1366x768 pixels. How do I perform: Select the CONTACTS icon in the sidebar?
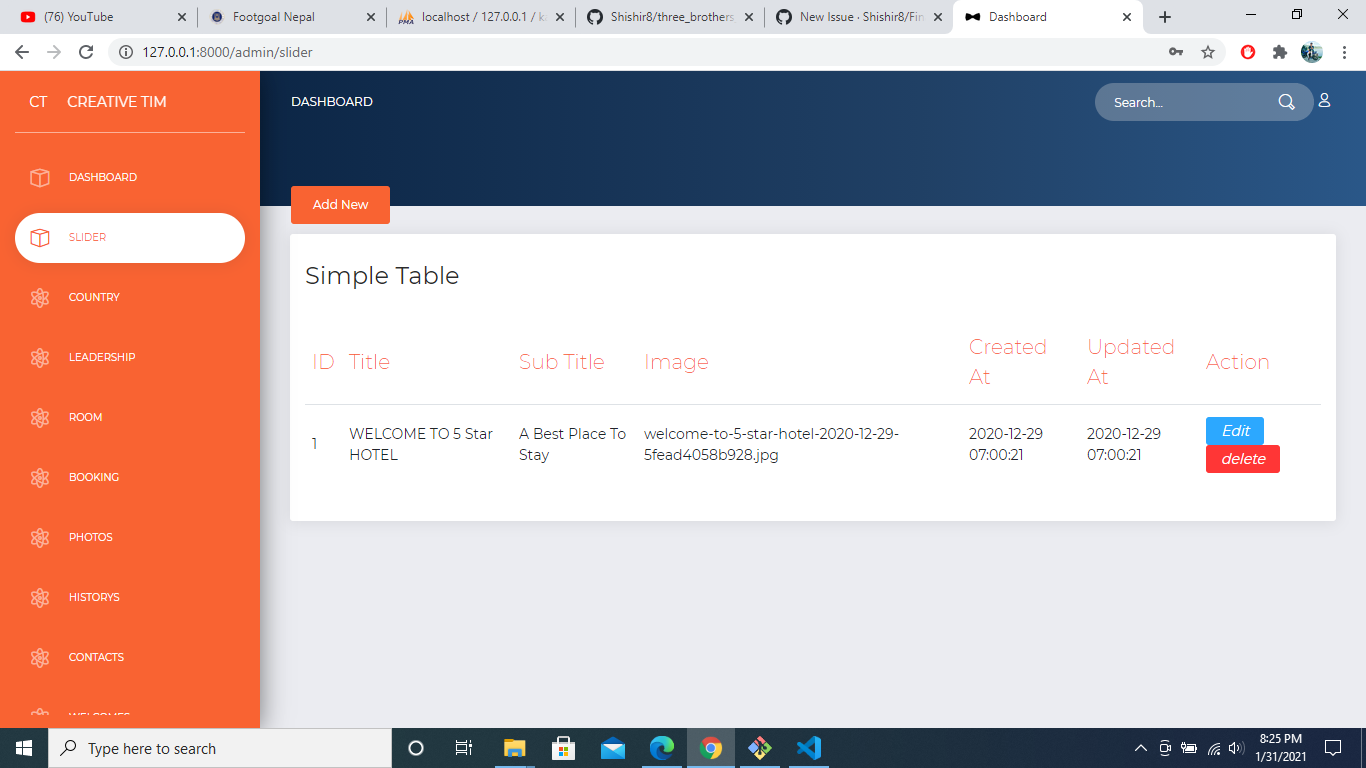click(40, 657)
